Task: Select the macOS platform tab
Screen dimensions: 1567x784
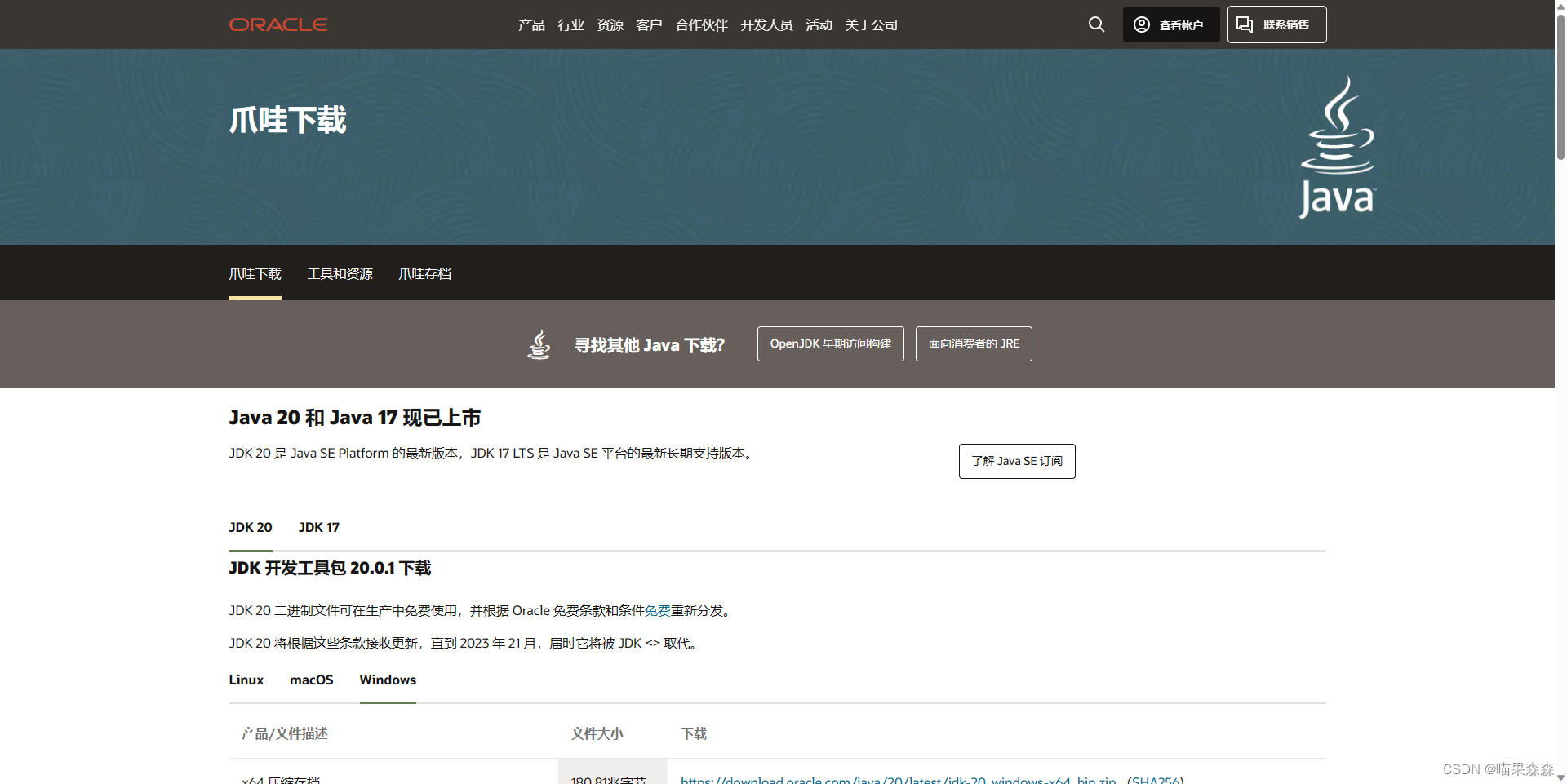Action: pos(312,680)
